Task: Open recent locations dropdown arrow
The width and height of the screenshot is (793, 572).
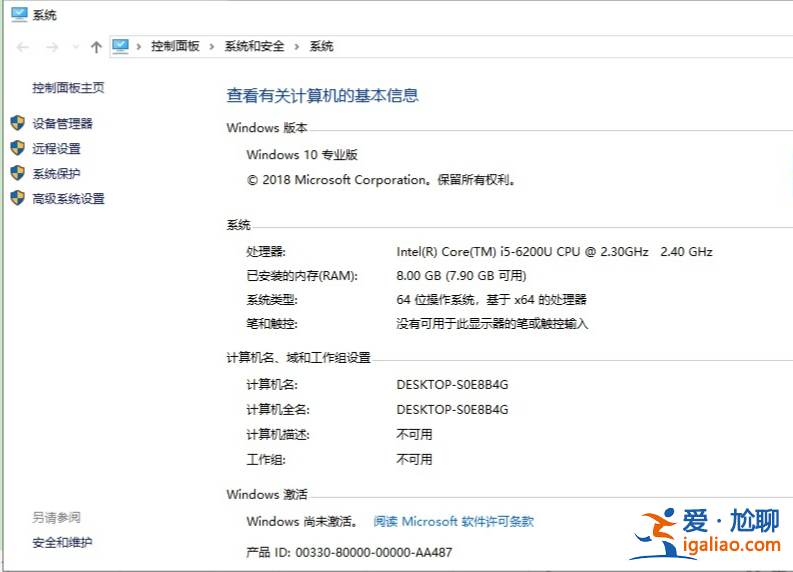Action: [x=76, y=47]
